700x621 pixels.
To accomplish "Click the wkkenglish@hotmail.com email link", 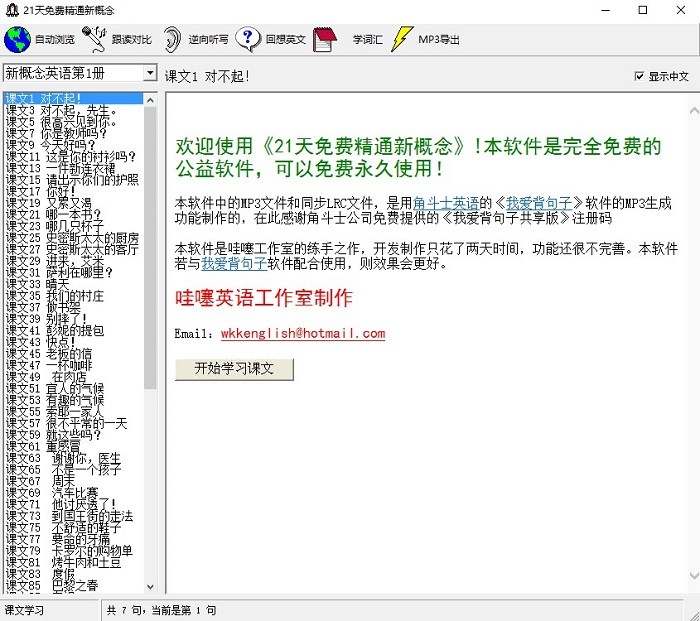I will 303,334.
